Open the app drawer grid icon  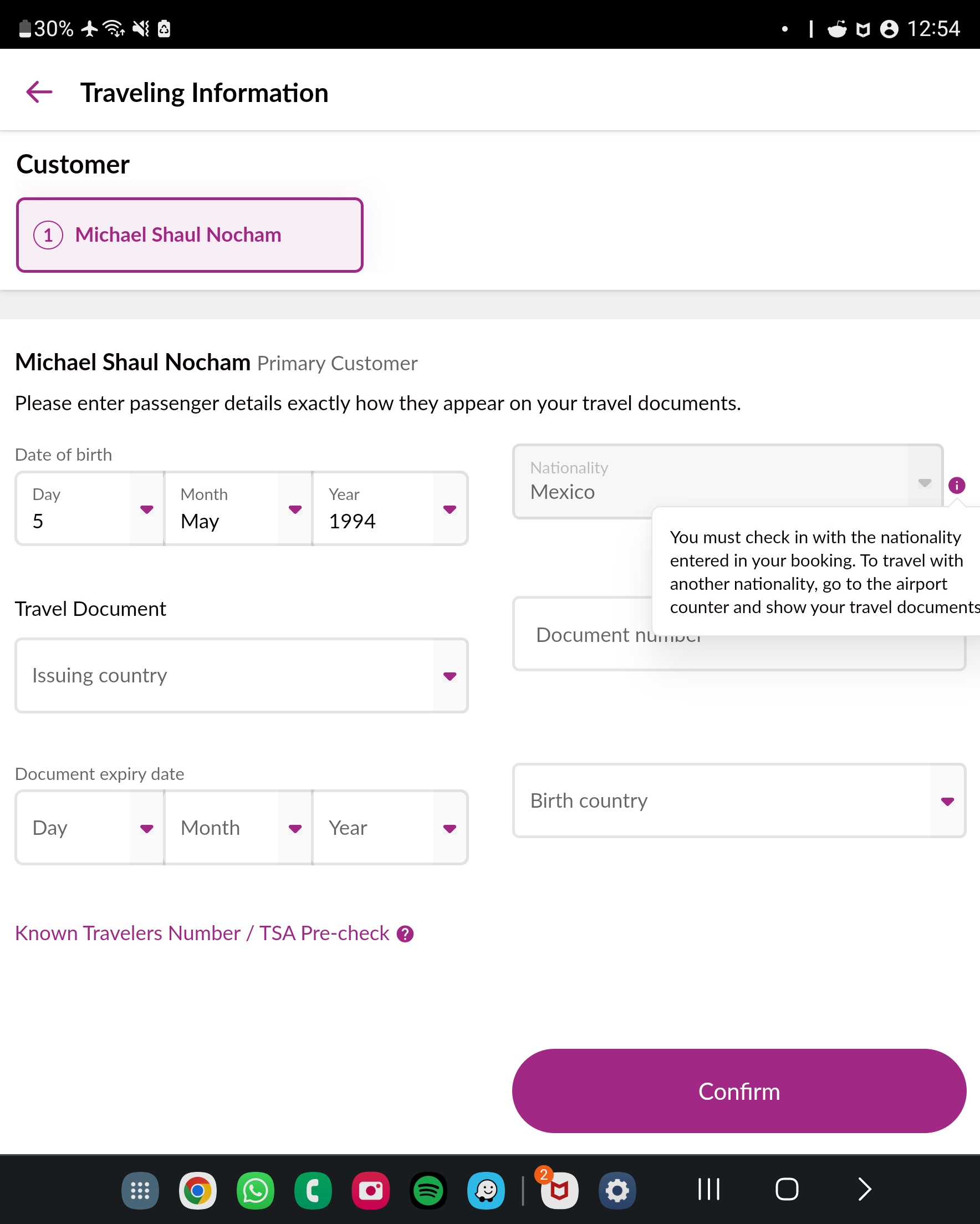coord(140,1190)
